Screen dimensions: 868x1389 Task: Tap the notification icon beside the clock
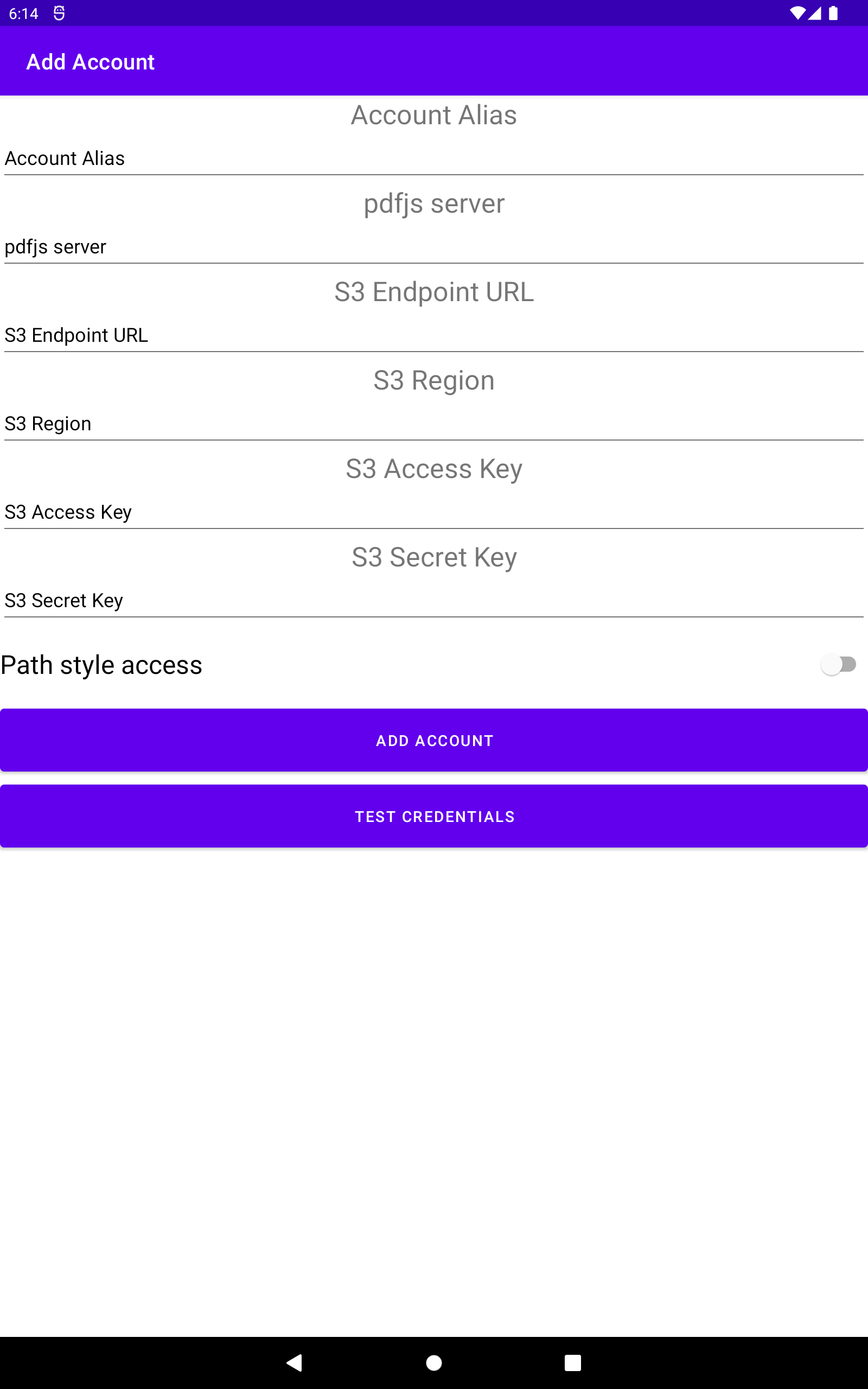click(x=59, y=13)
